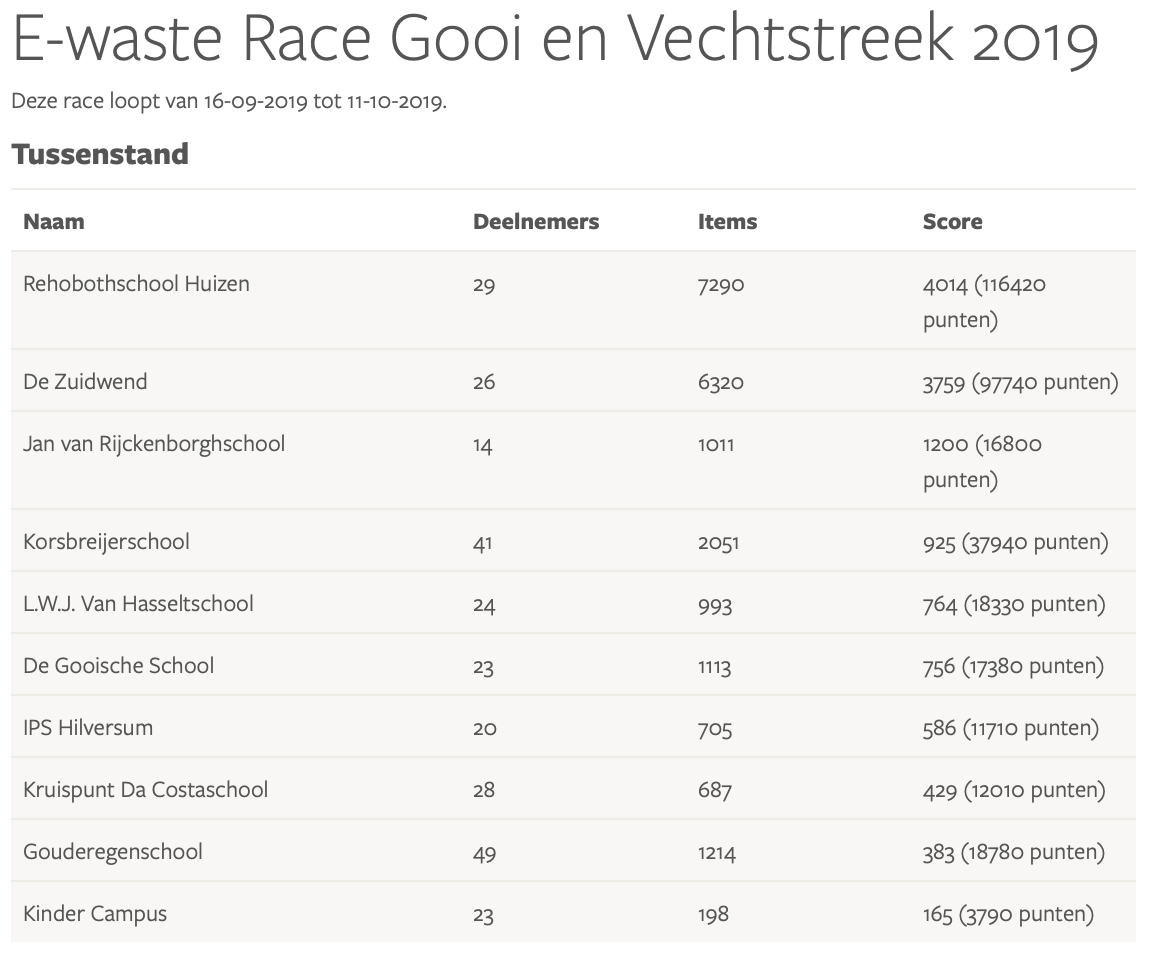Image resolution: width=1152 pixels, height=956 pixels.
Task: Select De Gooische School row
Action: pyautogui.click(x=118, y=666)
